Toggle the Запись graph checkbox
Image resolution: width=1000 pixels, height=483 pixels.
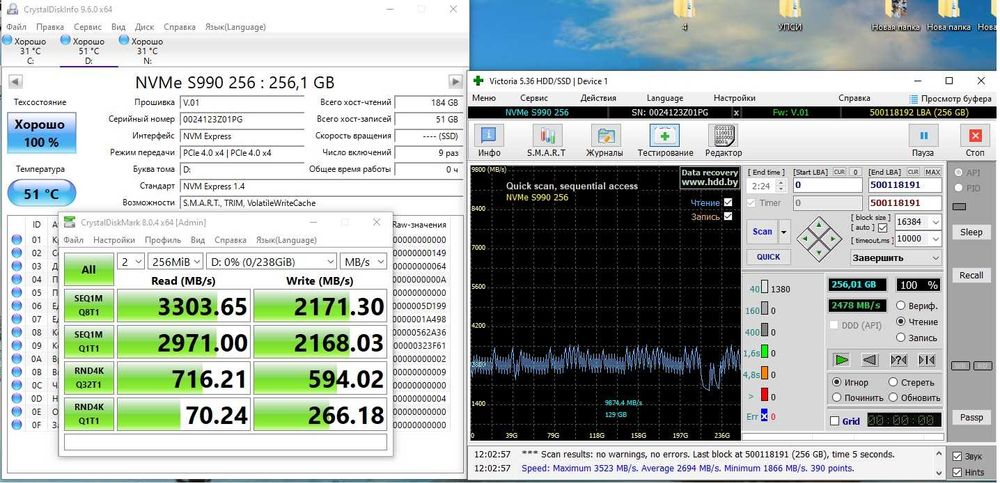click(x=728, y=216)
